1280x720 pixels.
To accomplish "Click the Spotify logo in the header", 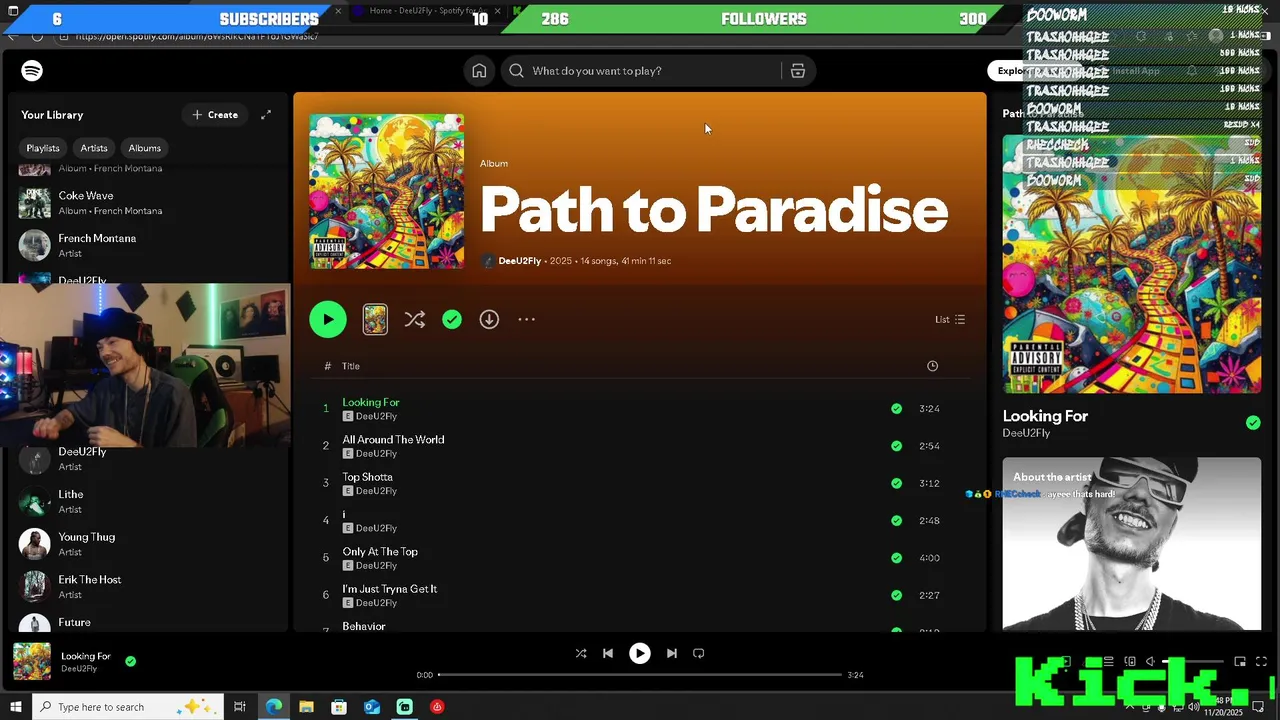I will (x=32, y=71).
